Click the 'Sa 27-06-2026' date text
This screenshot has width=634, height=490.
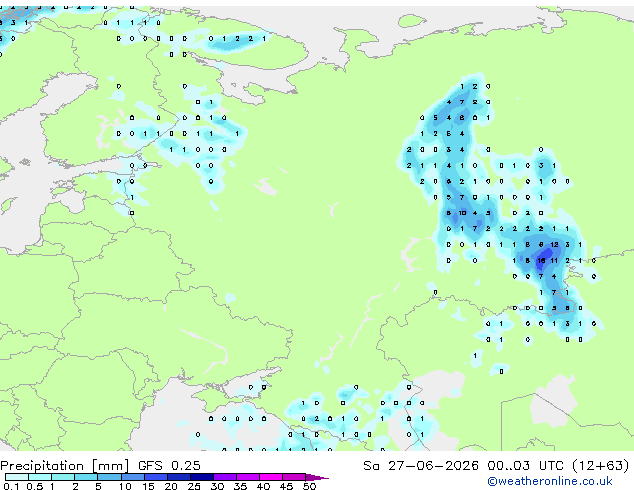421,466
